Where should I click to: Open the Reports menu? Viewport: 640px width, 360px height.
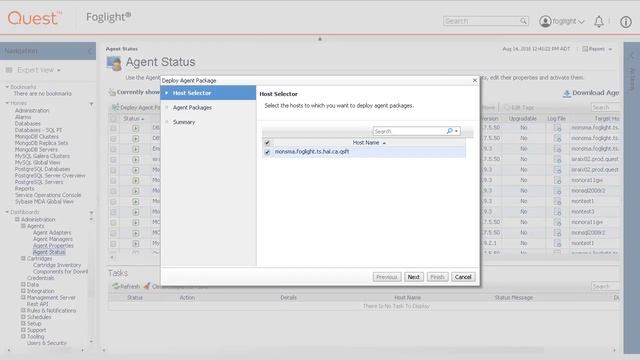[x=597, y=49]
